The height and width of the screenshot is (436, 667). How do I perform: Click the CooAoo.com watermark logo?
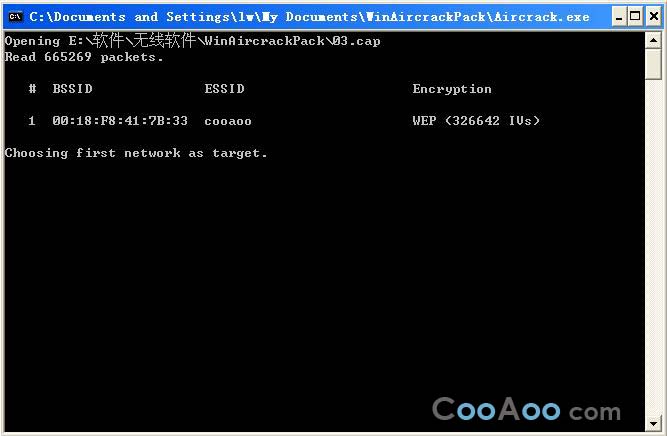coord(526,409)
